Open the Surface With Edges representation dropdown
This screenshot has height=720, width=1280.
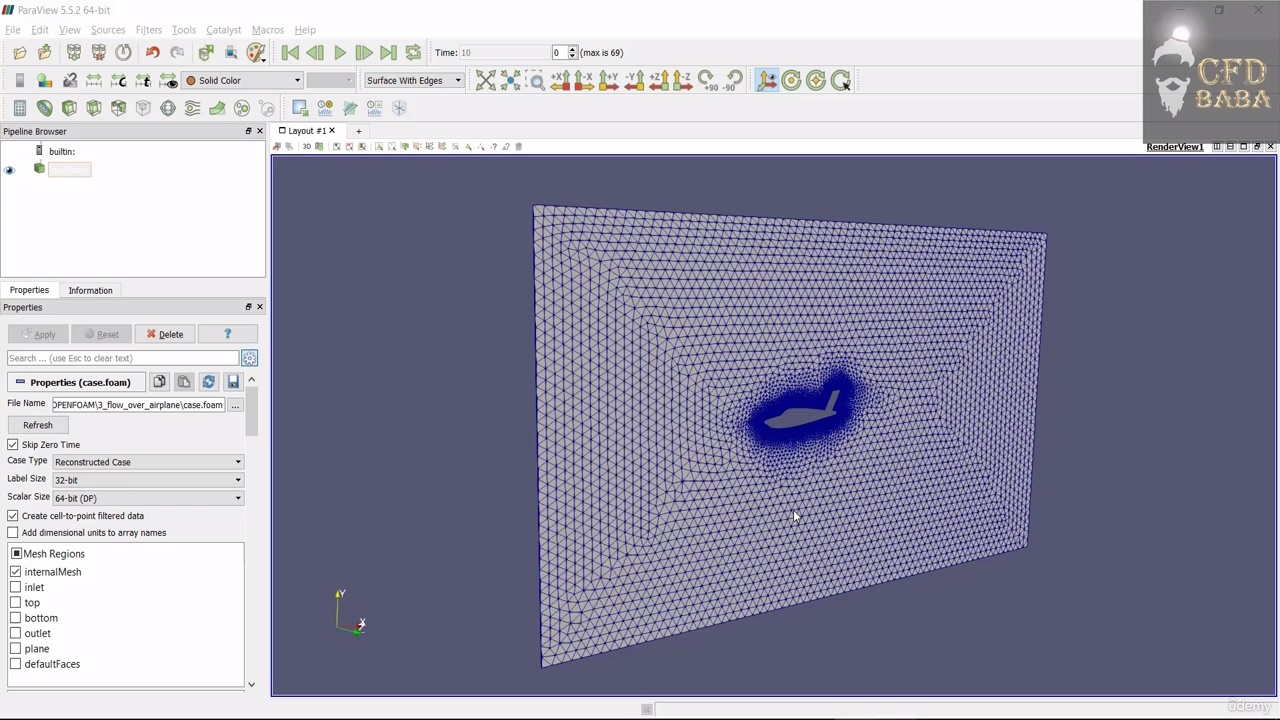(x=413, y=81)
